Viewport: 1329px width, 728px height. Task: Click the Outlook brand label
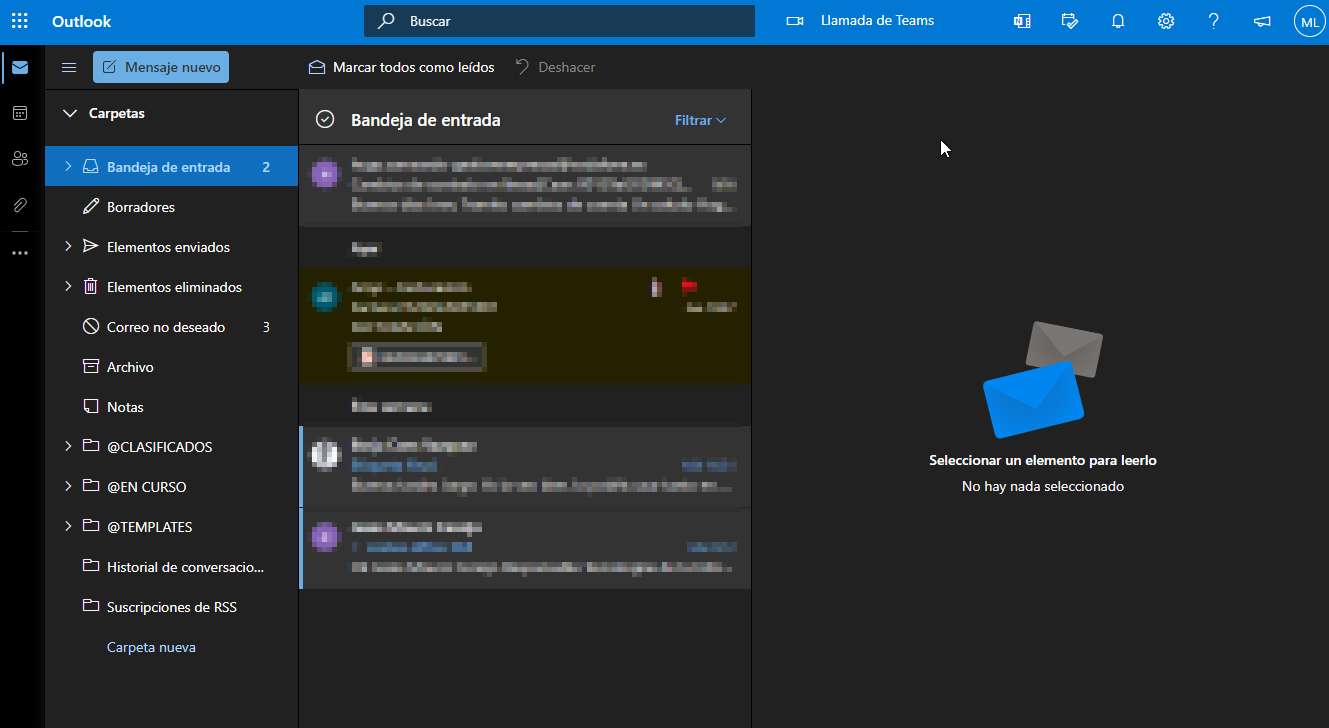82,21
